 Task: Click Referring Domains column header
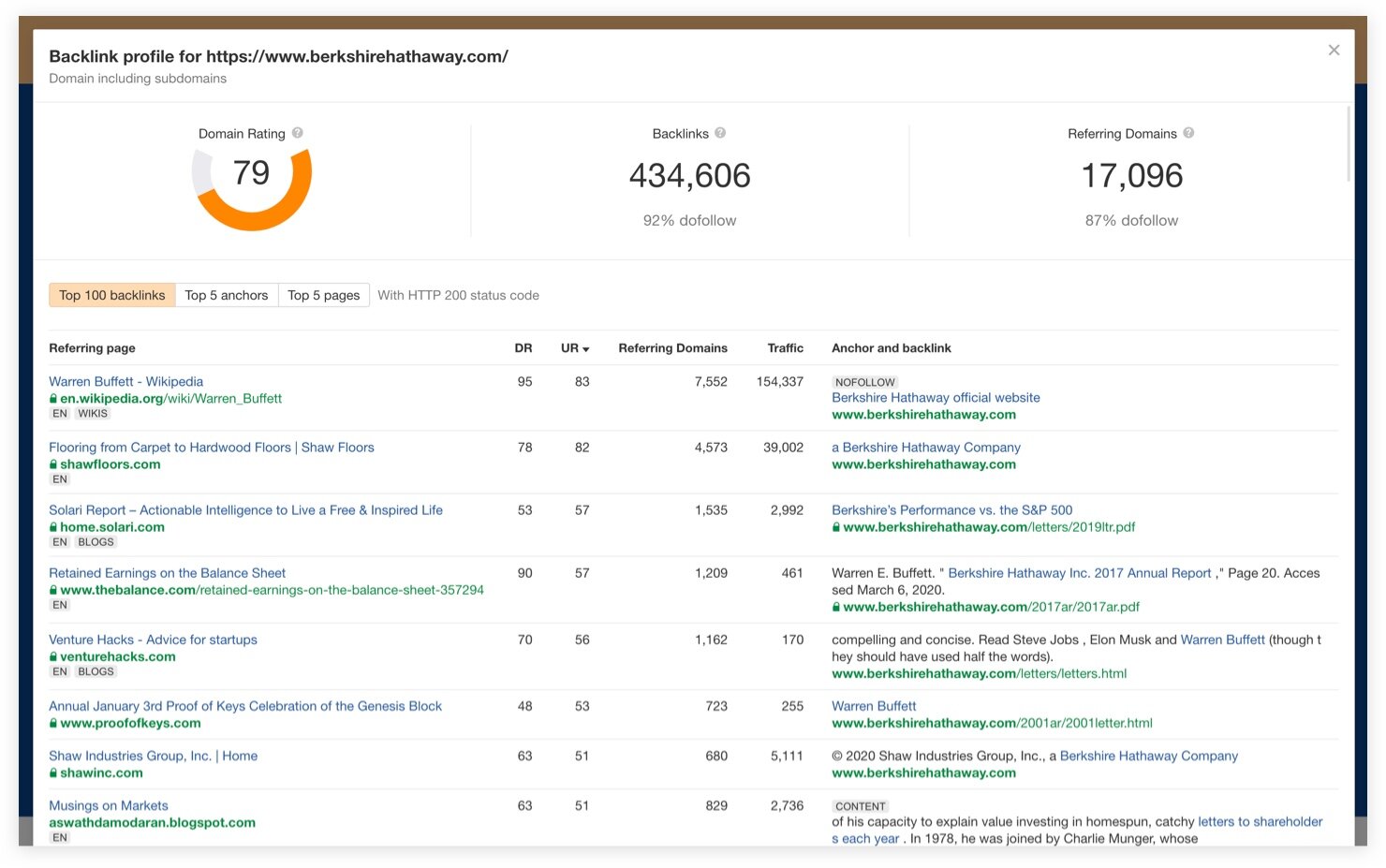click(672, 348)
